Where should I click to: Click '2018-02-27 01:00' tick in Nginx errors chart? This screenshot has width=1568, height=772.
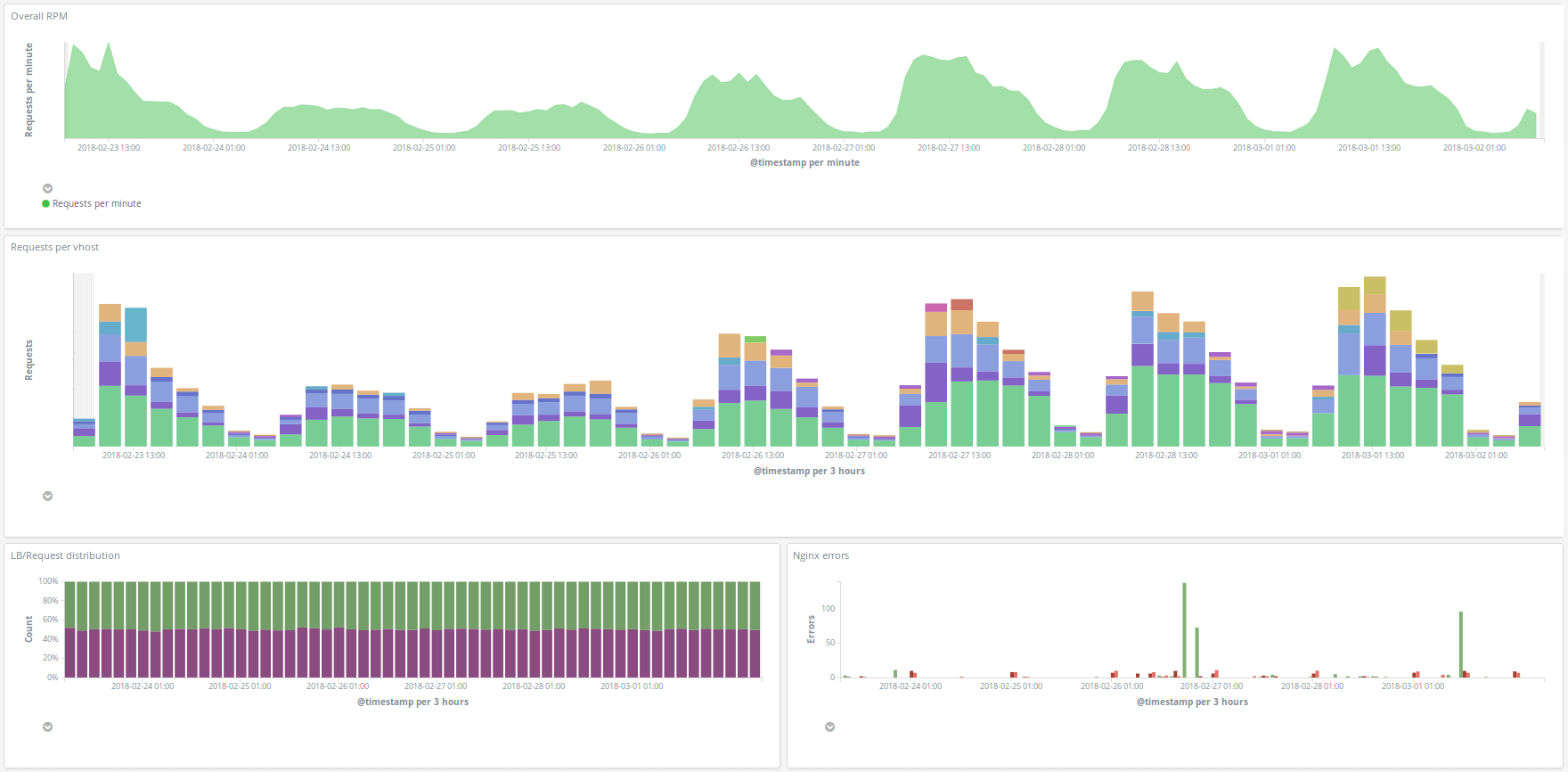pyautogui.click(x=1212, y=686)
